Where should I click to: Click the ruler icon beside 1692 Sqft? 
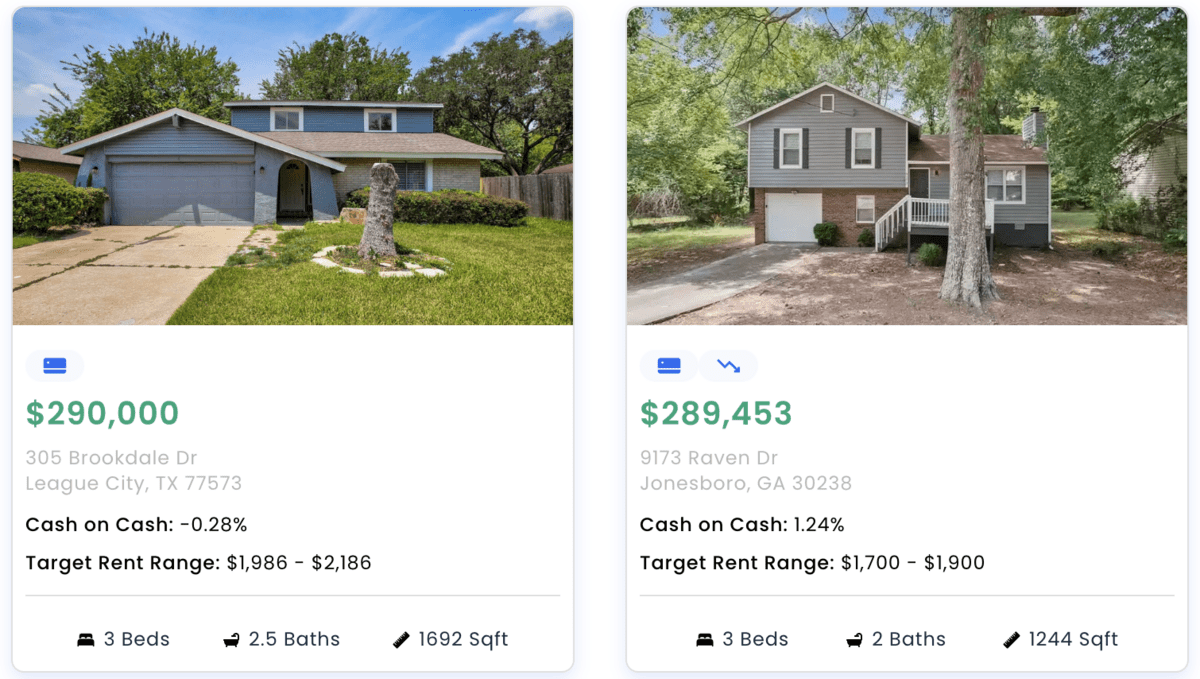pos(402,640)
